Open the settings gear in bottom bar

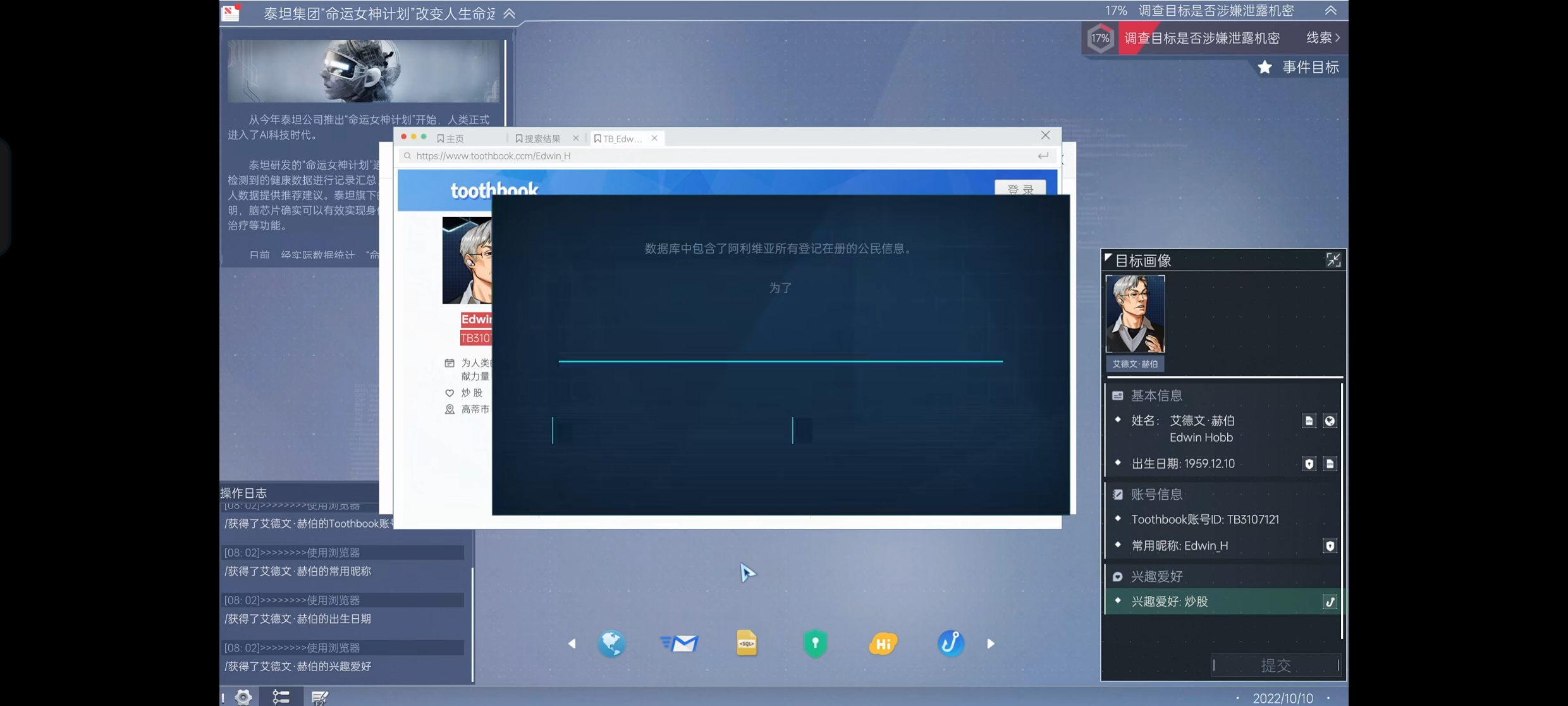[243, 697]
